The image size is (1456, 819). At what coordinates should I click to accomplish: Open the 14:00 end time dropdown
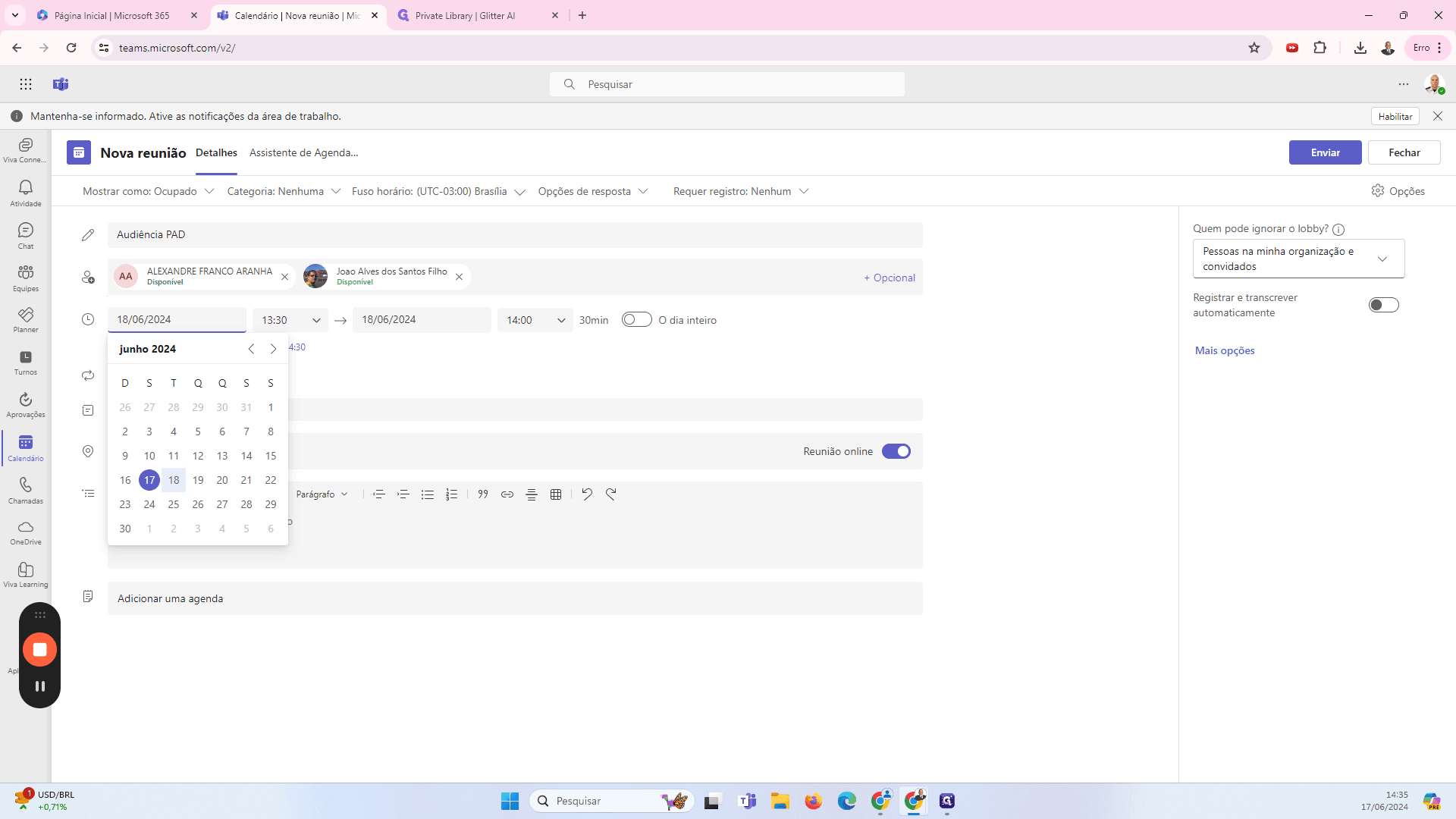point(535,320)
